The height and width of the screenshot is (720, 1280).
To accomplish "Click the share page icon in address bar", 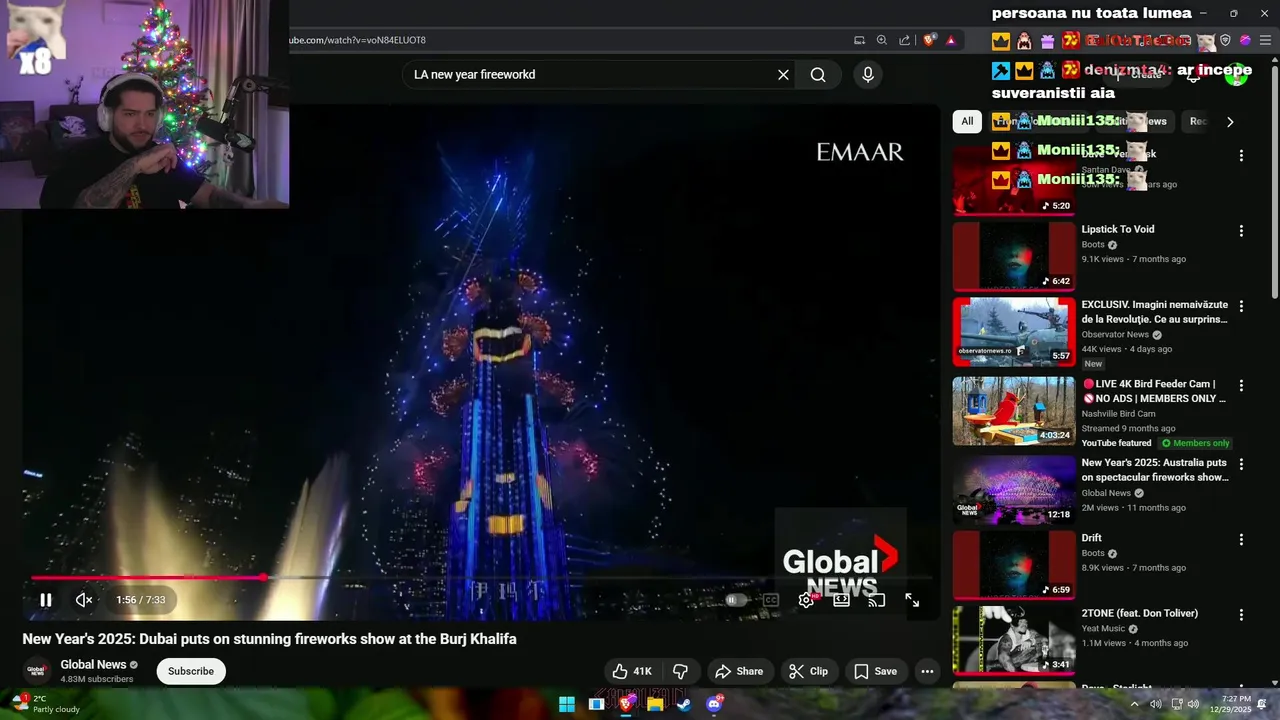I will point(904,40).
